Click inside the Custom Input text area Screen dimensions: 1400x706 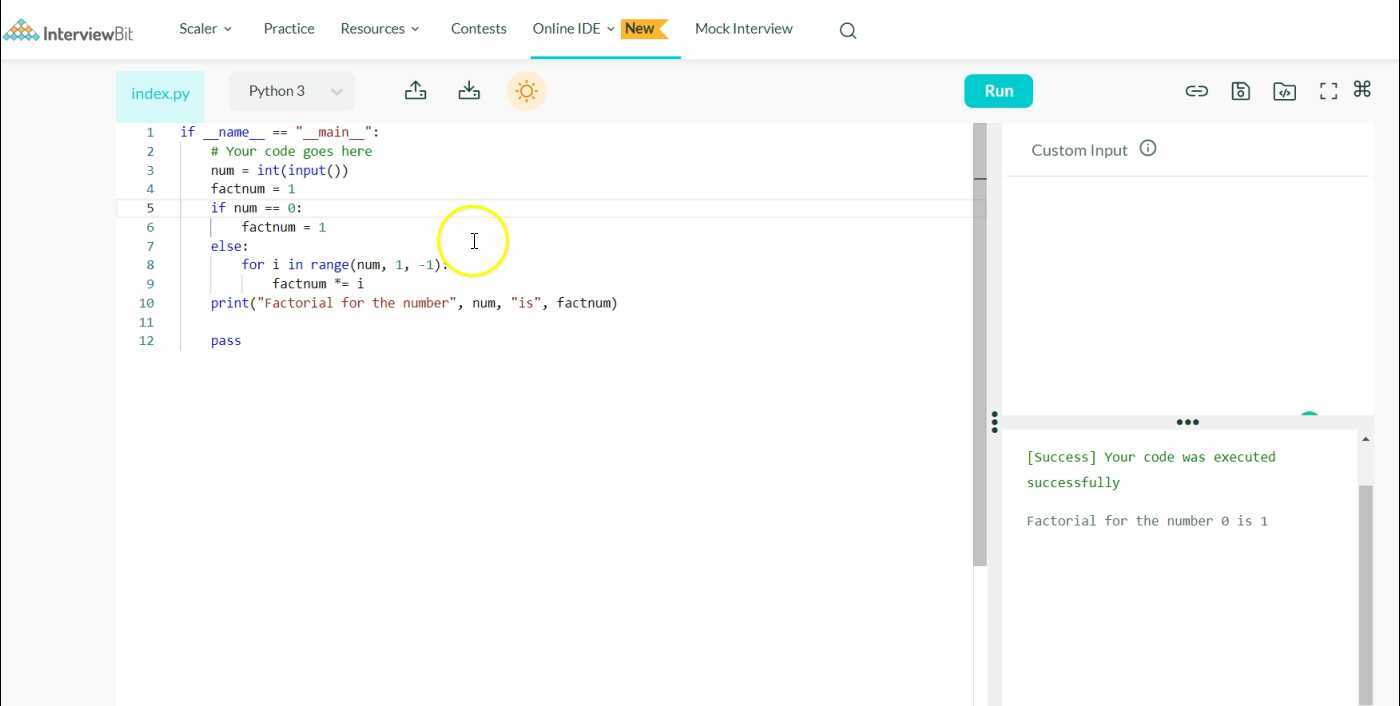(1188, 295)
